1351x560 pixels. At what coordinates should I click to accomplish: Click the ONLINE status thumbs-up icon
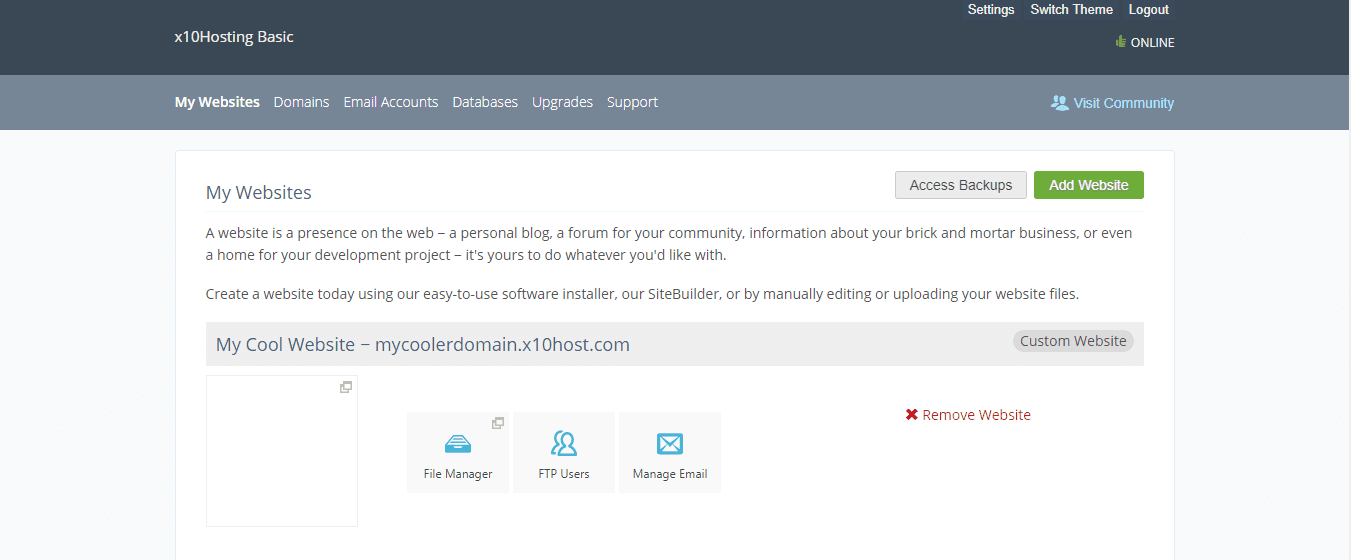(1121, 42)
